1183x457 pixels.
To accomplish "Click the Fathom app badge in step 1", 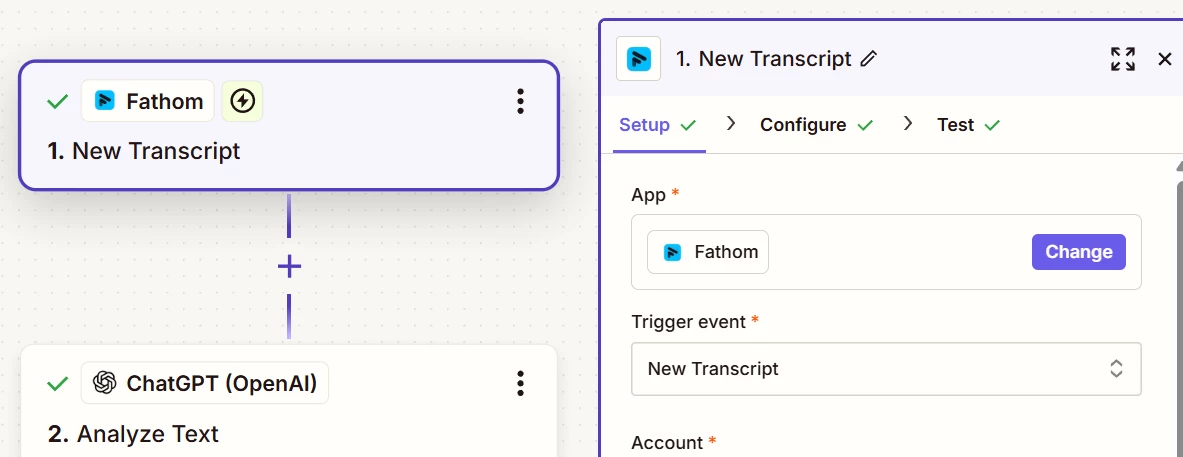I will pyautogui.click(x=148, y=100).
